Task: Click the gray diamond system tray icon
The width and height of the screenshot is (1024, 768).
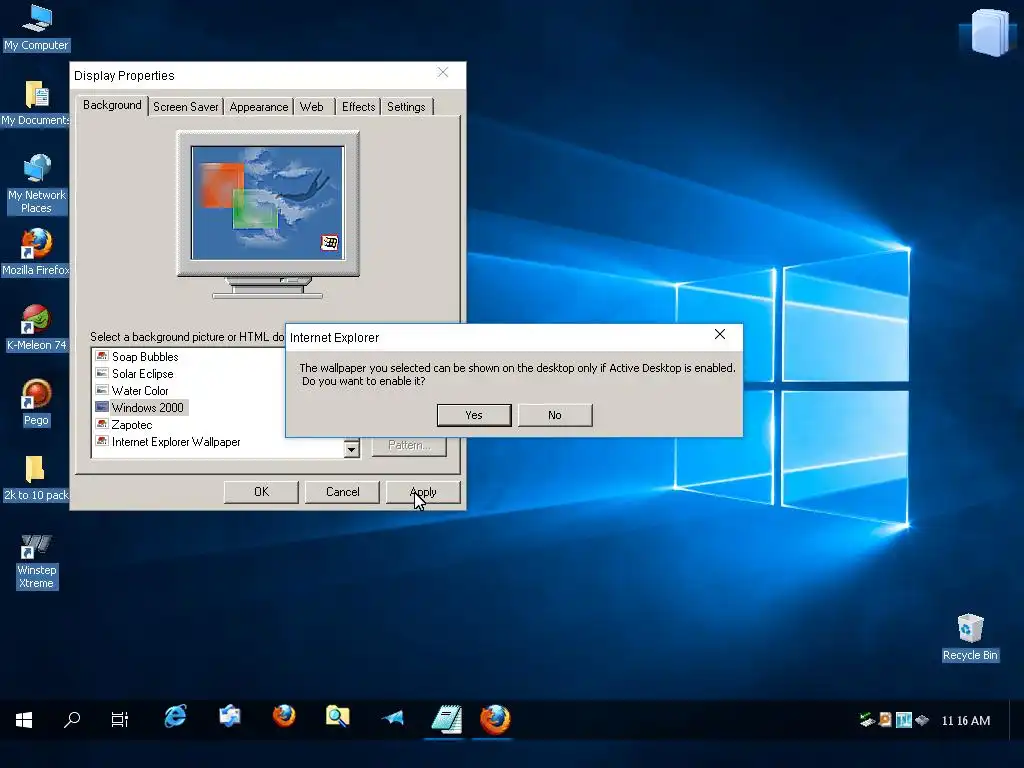Action: (x=921, y=720)
